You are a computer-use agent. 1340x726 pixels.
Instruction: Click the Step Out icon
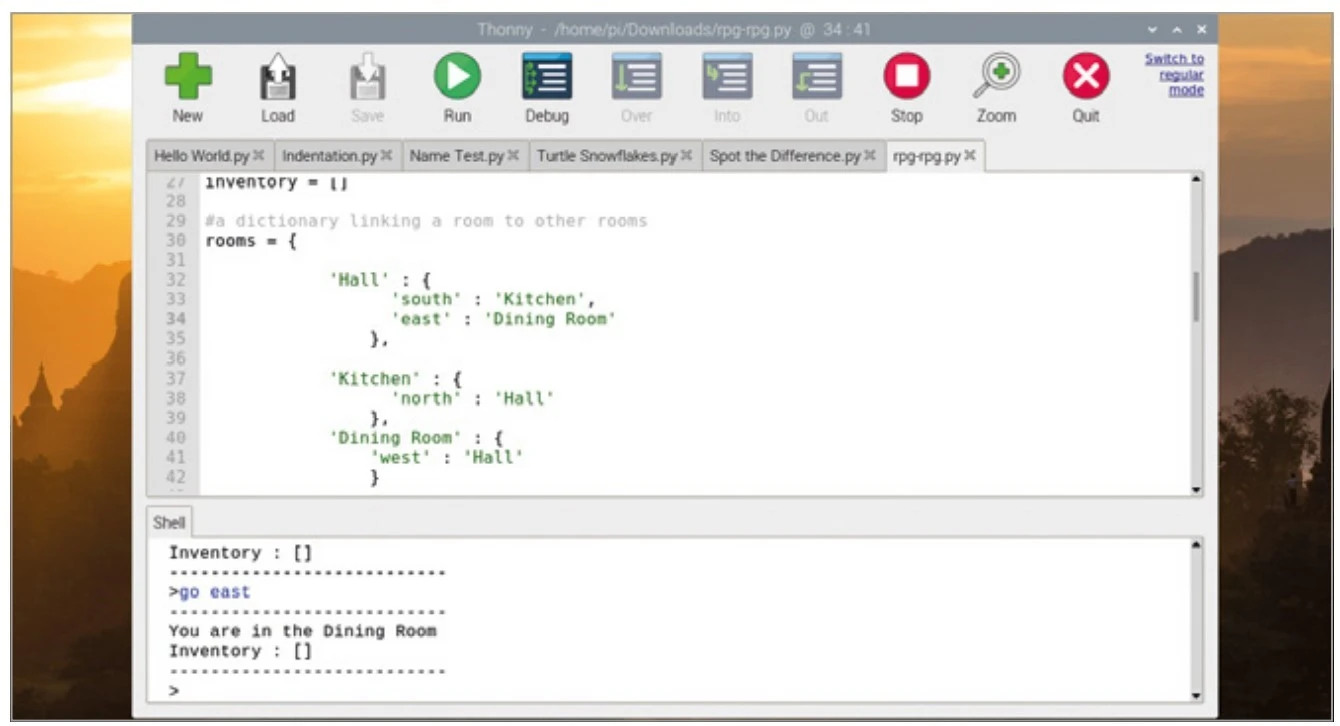816,77
